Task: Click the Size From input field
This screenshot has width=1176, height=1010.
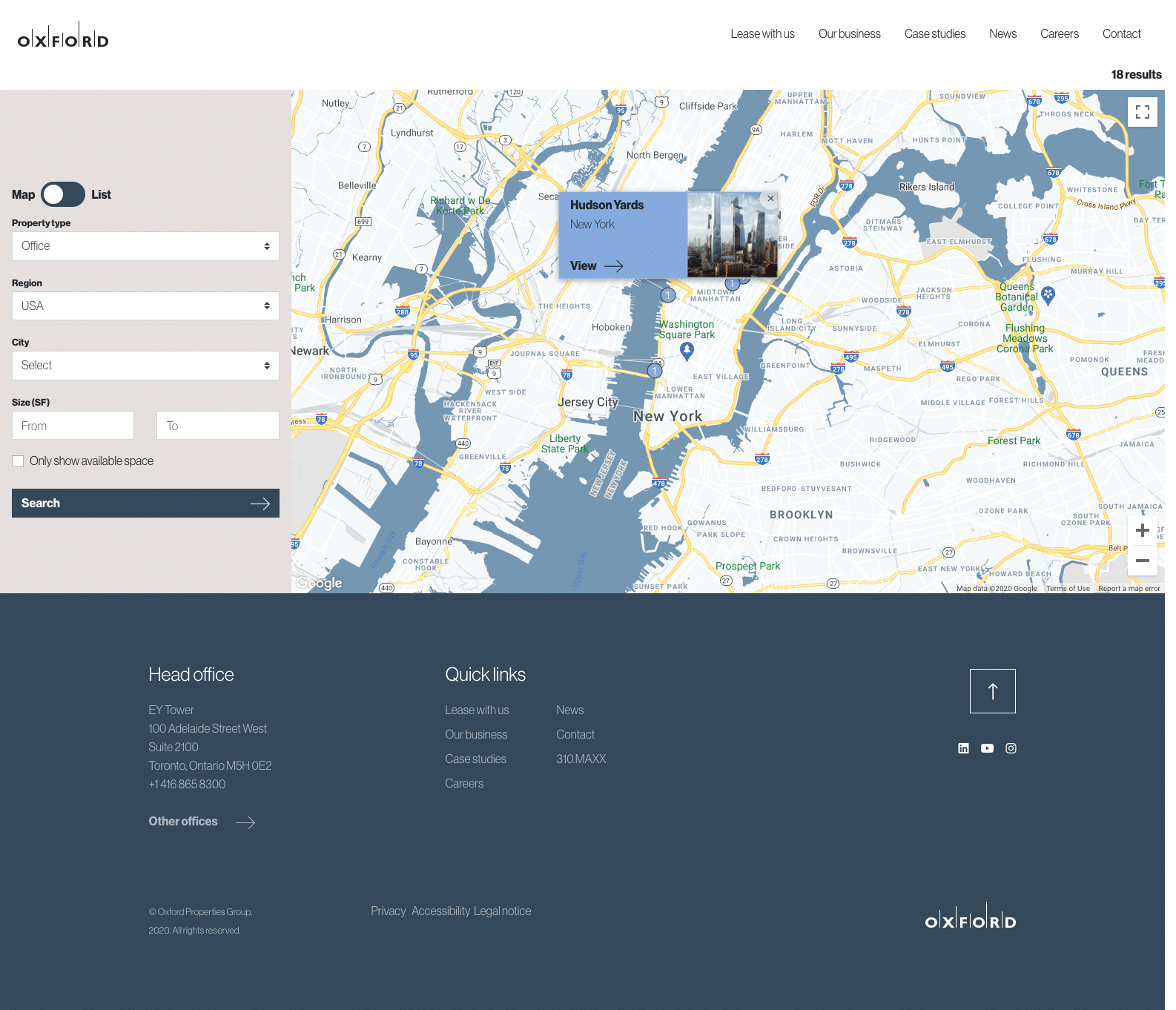Action: [x=73, y=426]
